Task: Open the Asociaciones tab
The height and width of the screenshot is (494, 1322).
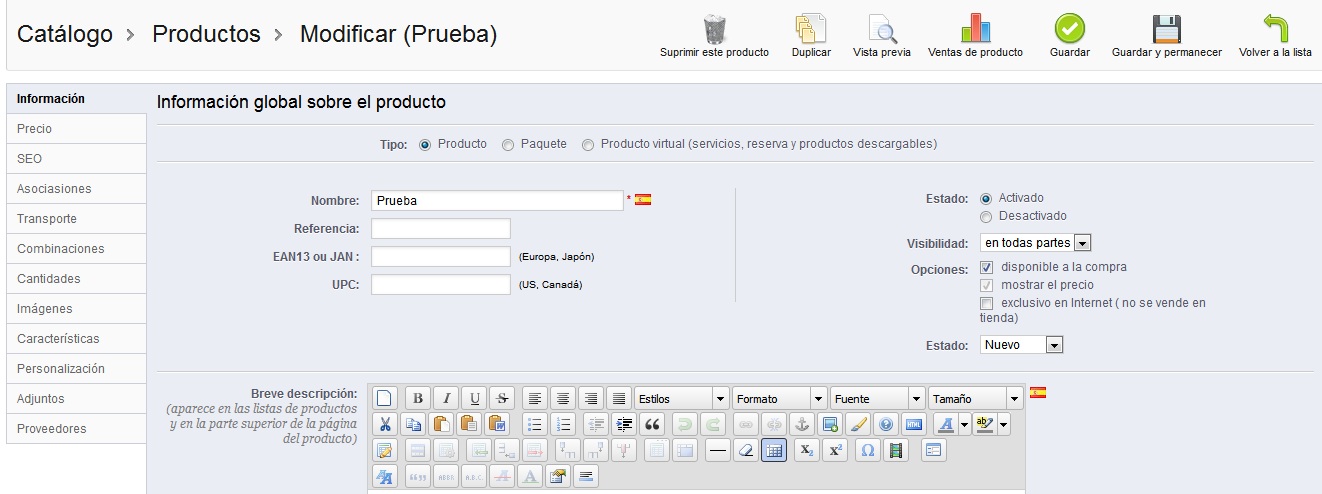Action: pyautogui.click(x=76, y=189)
